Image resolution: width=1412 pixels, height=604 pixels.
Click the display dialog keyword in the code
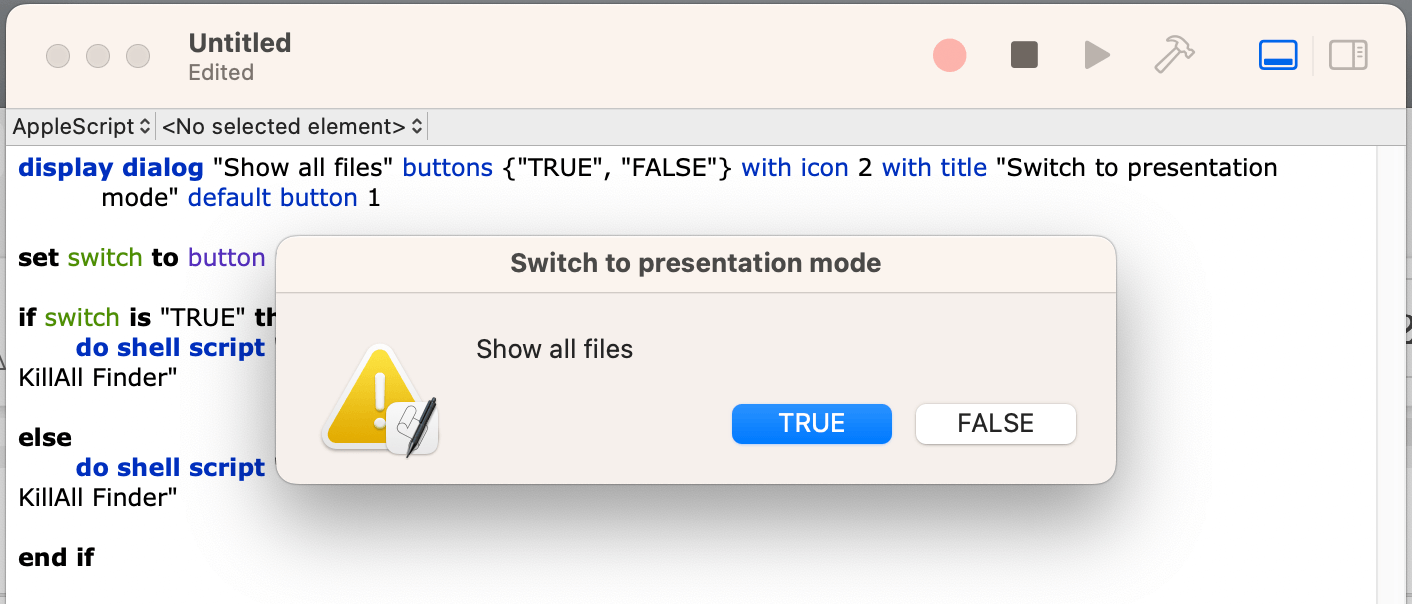coord(110,167)
